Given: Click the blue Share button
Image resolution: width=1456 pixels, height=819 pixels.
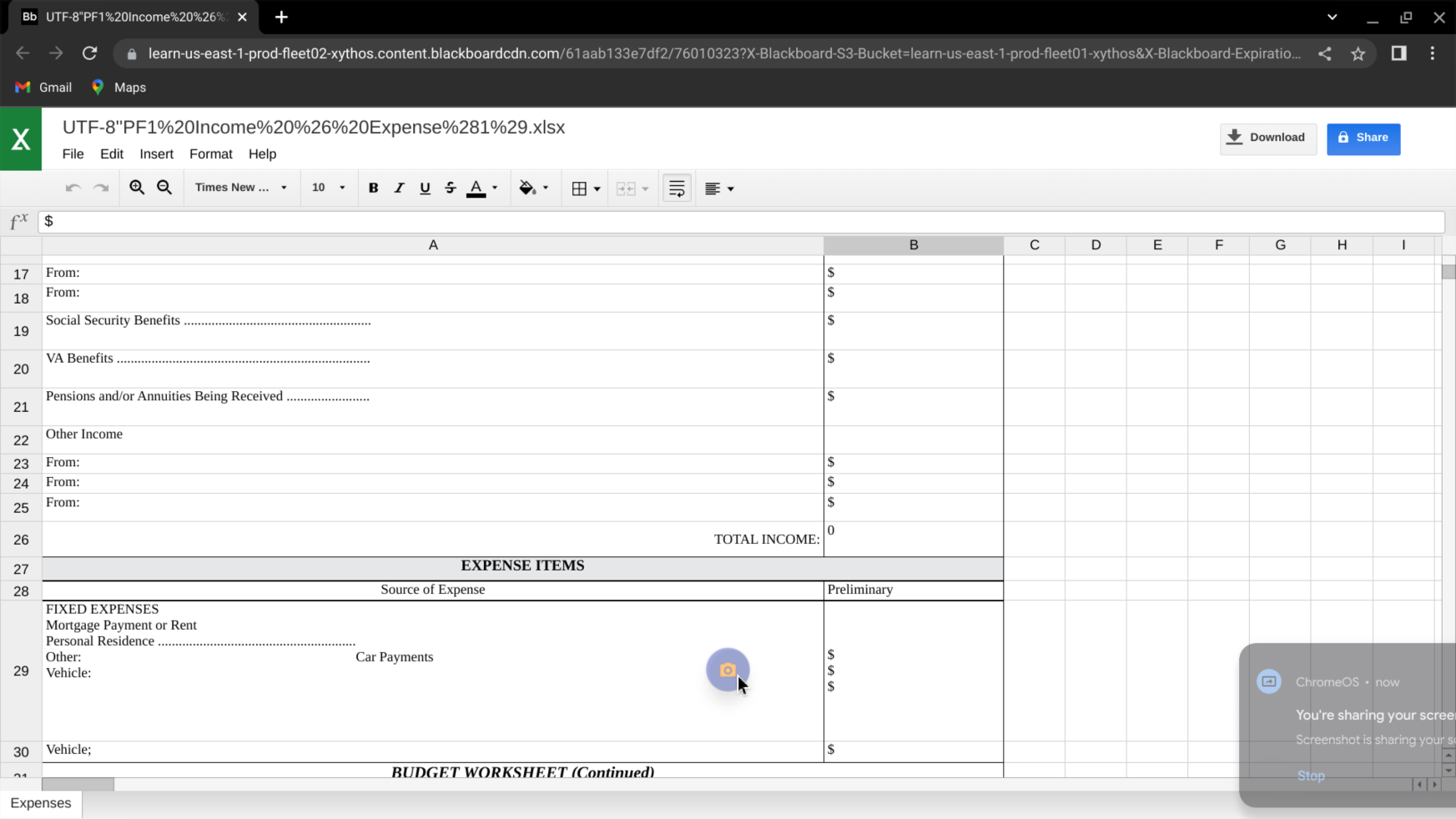Looking at the screenshot, I should 1363,138.
